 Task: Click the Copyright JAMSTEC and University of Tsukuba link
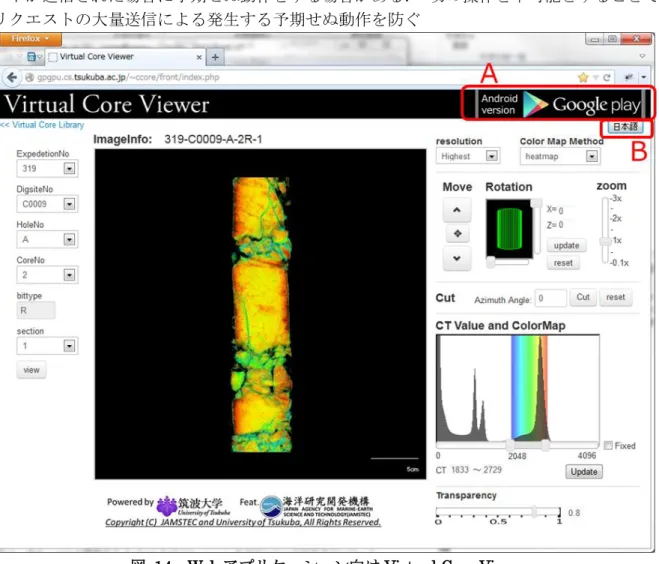coord(243,522)
